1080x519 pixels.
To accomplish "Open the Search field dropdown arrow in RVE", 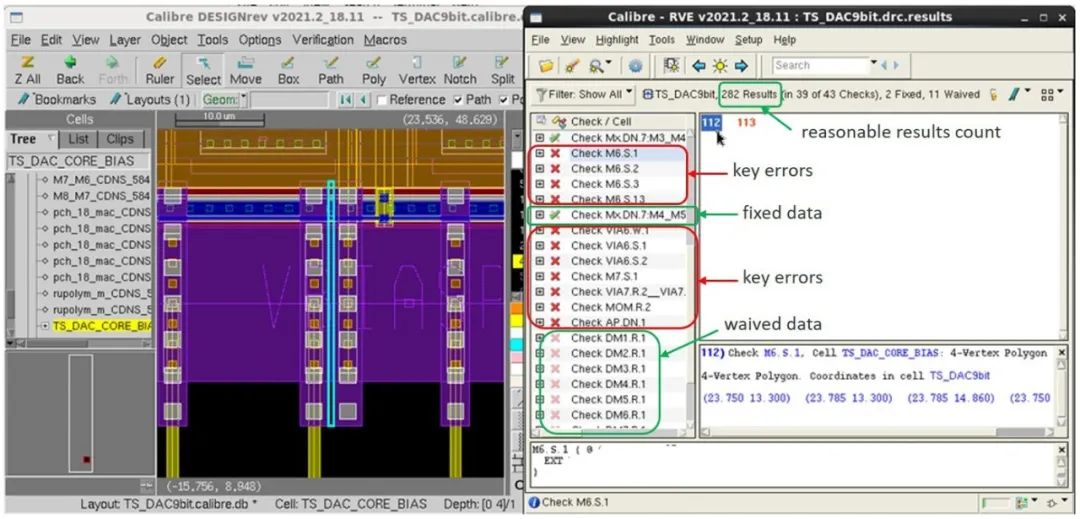I will 874,63.
